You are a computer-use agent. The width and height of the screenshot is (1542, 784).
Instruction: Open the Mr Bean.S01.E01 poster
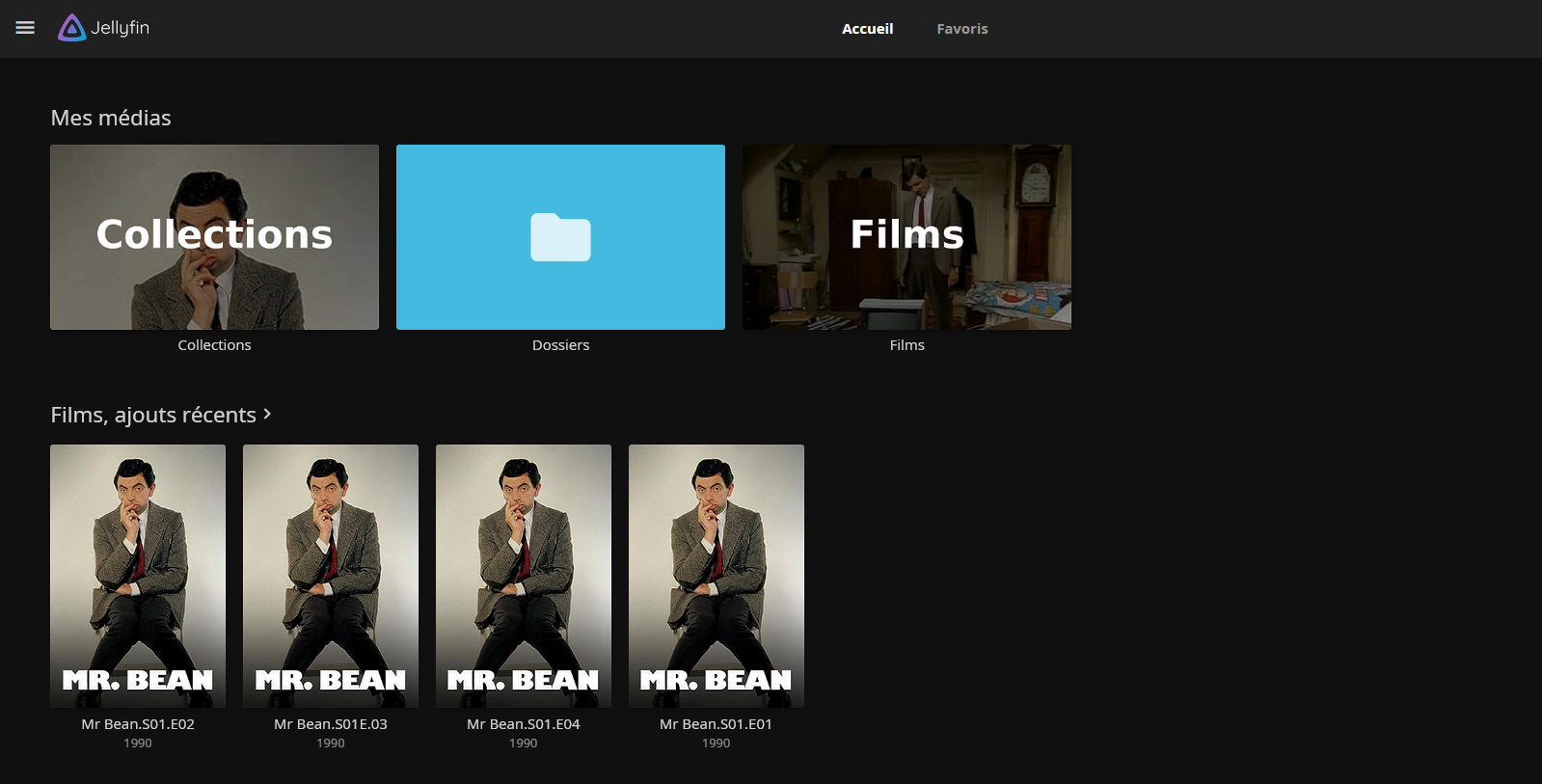(717, 576)
